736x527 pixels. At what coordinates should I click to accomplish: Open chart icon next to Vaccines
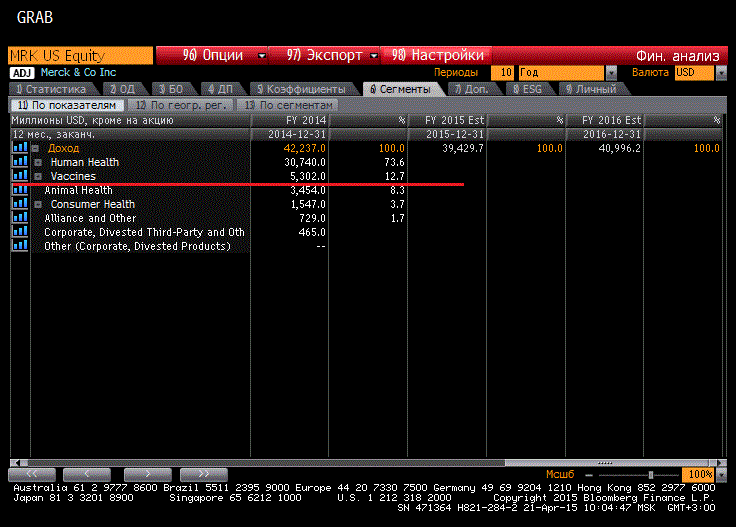tap(19, 176)
